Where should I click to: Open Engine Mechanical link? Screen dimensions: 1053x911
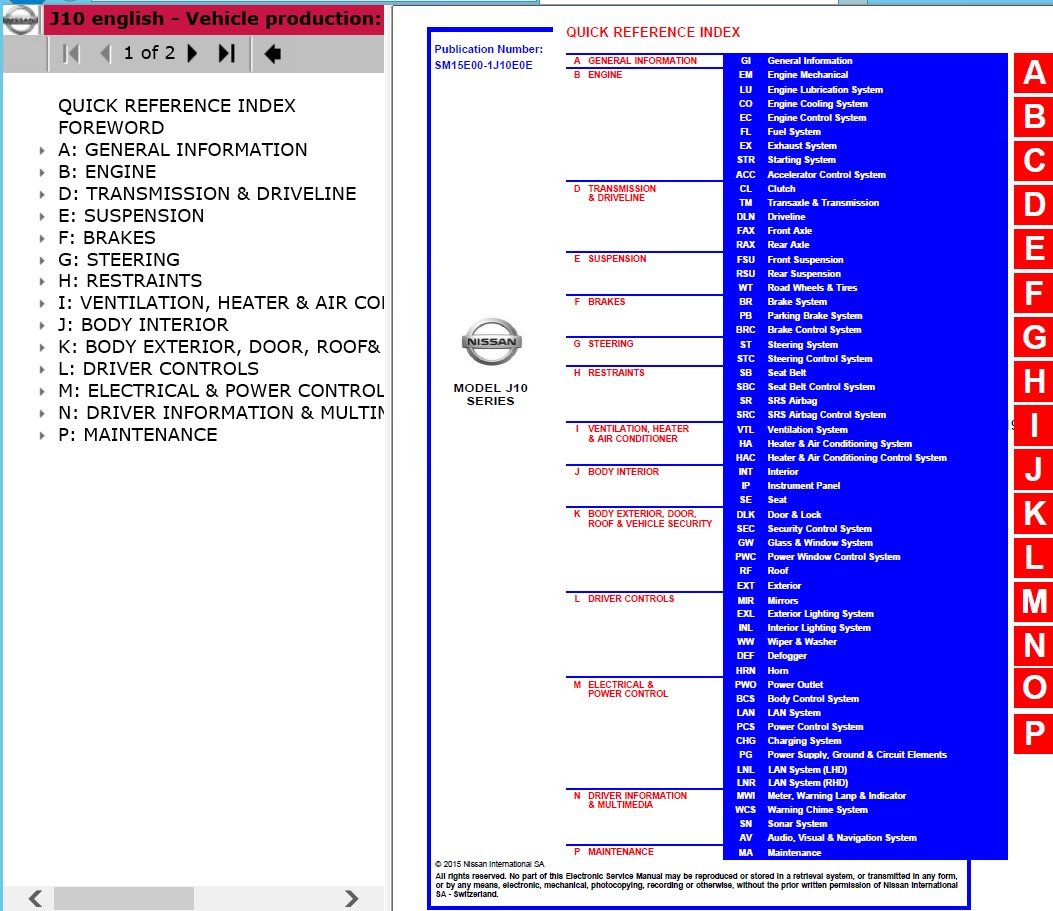coord(807,75)
